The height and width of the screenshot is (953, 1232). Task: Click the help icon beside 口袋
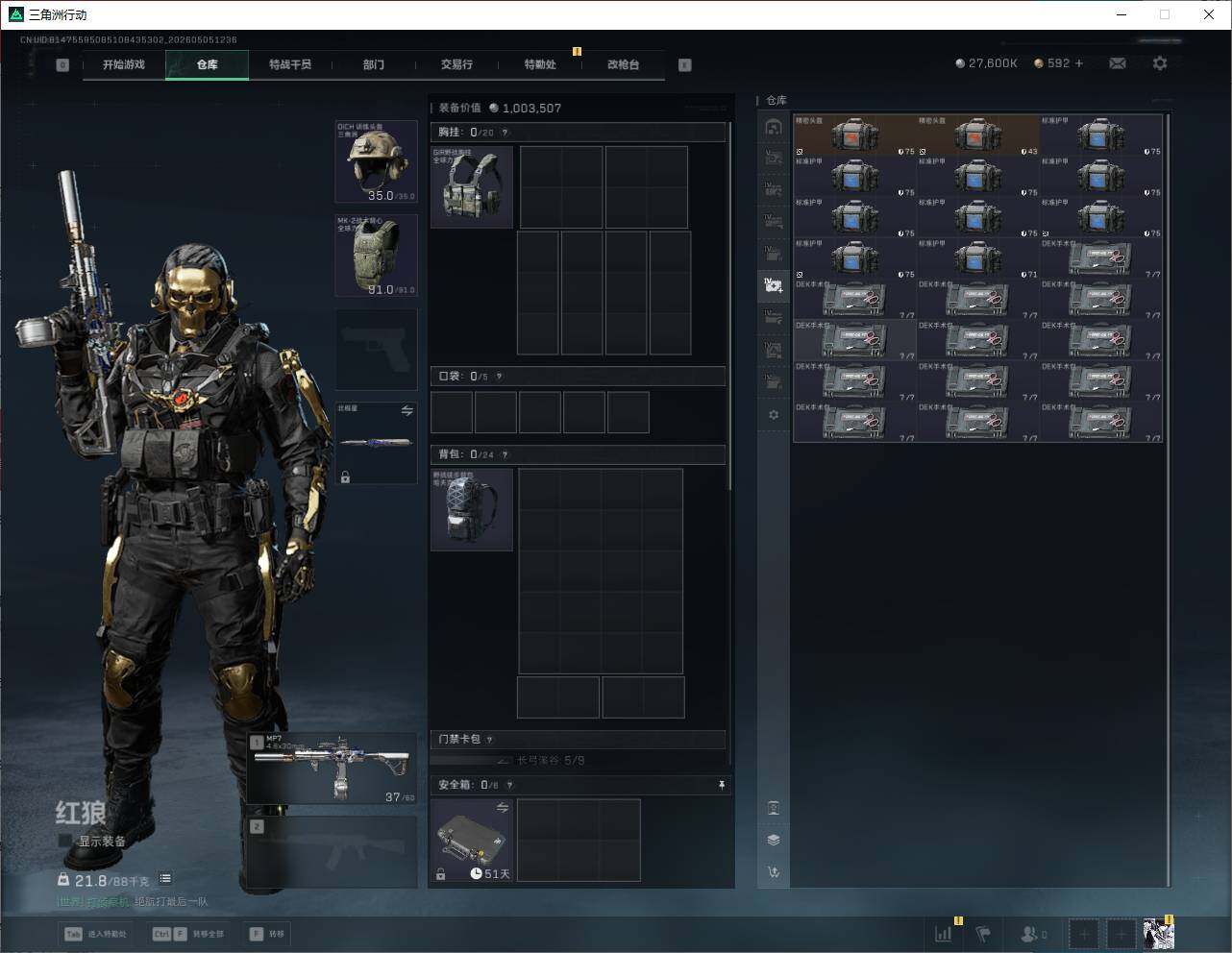tap(499, 377)
